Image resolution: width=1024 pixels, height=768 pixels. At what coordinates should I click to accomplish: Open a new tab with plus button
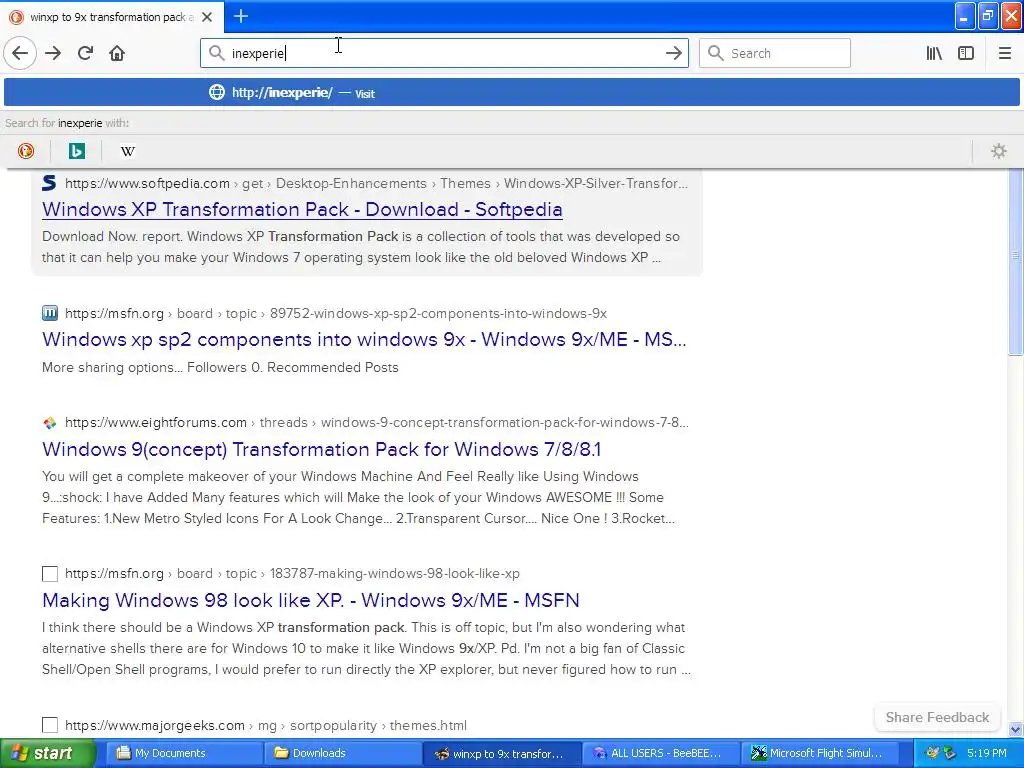241,16
